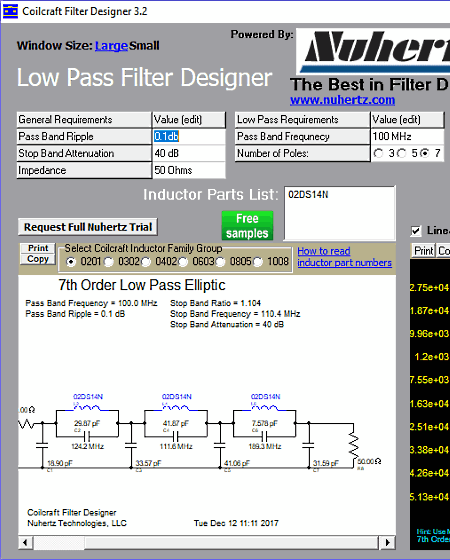Print the filter schematic

click(38, 248)
